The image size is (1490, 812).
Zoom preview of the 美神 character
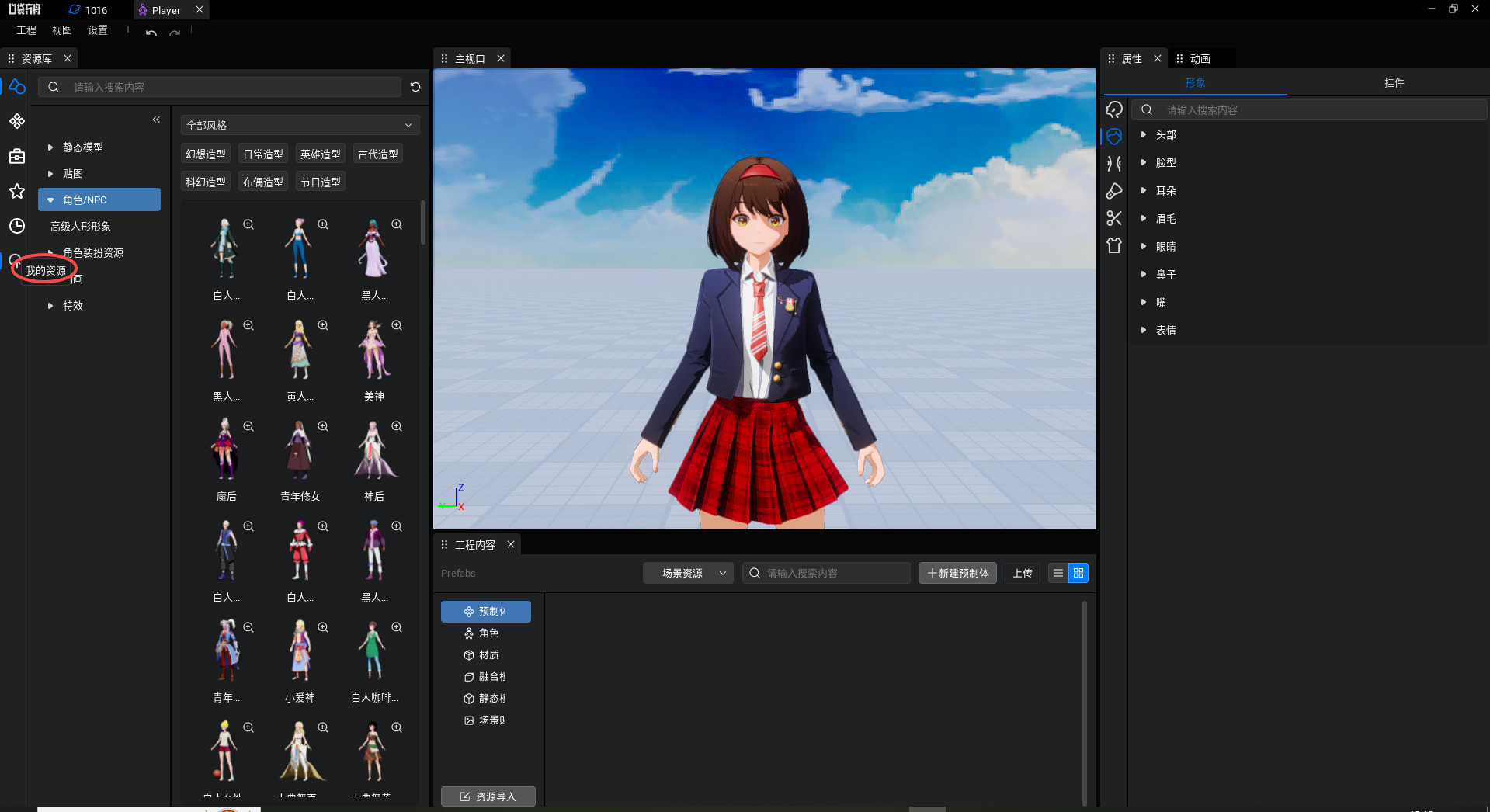[397, 325]
